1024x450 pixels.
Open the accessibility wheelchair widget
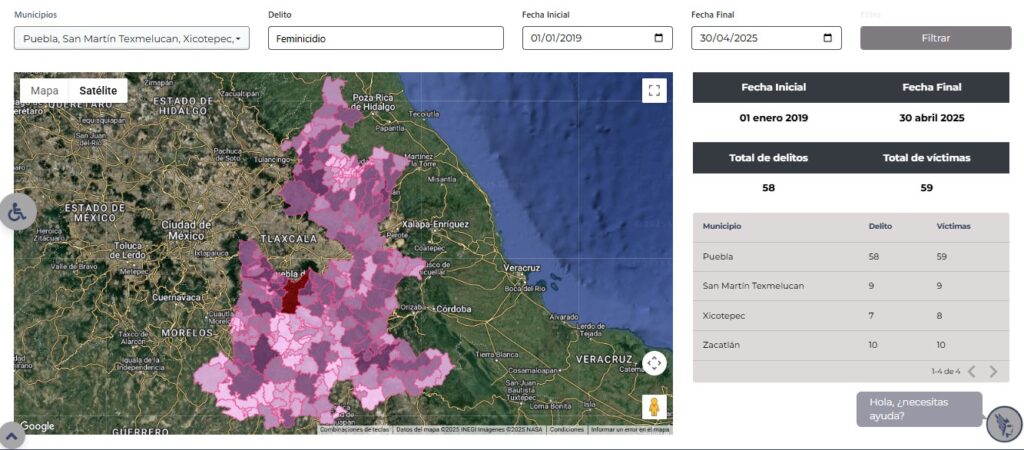click(x=18, y=212)
